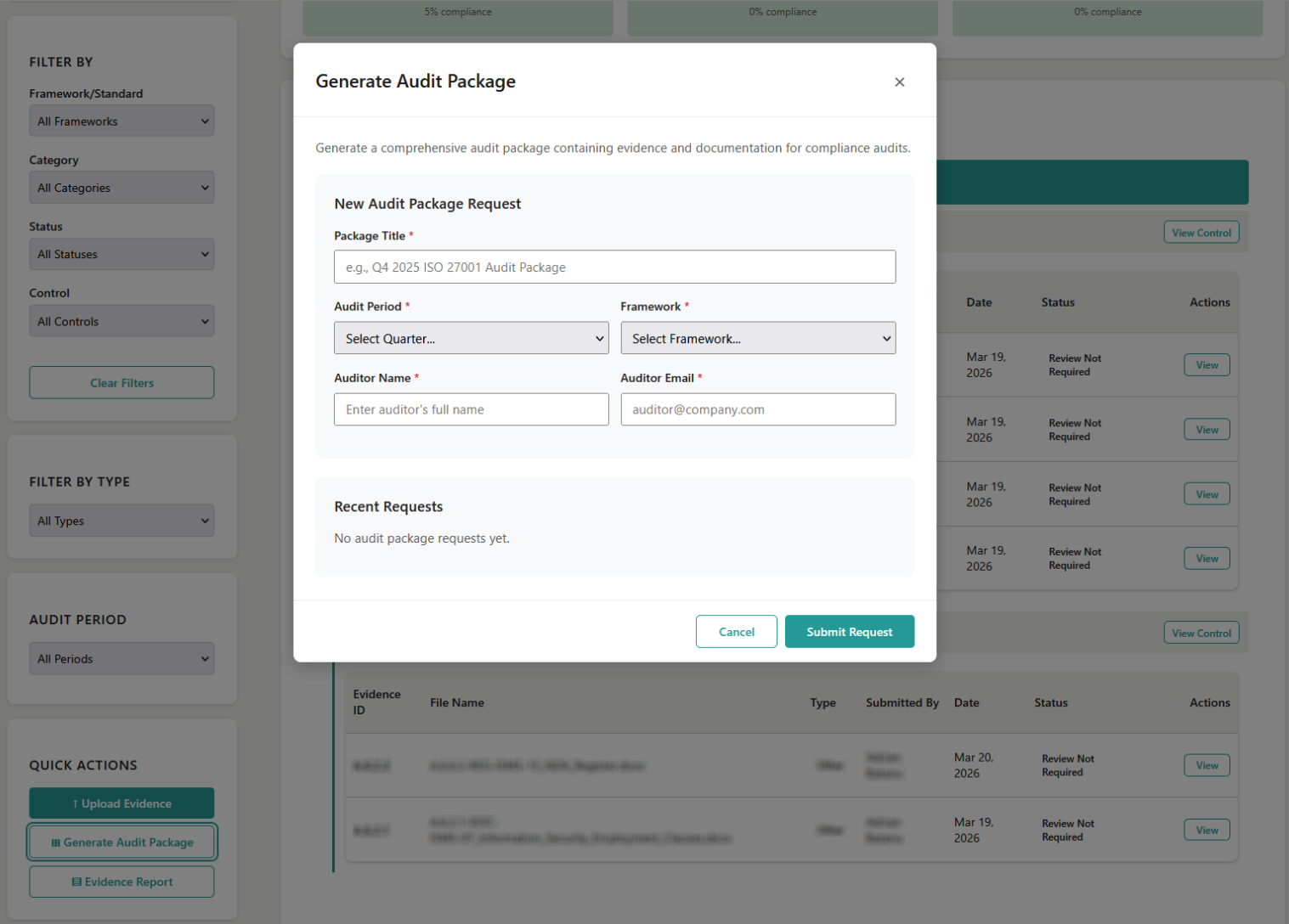
Task: Click the 'Submitted By' column header
Action: pos(902,702)
